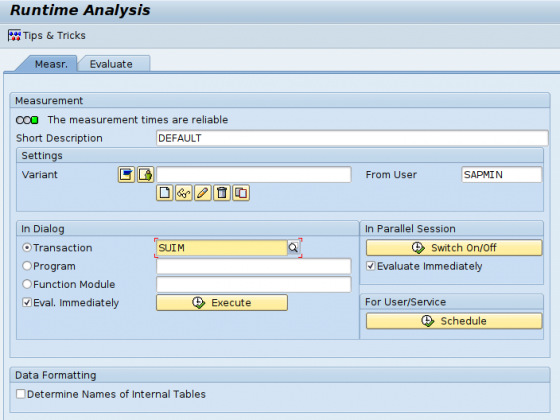Select the Transaction radio button
The width and height of the screenshot is (560, 420).
pyautogui.click(x=27, y=248)
